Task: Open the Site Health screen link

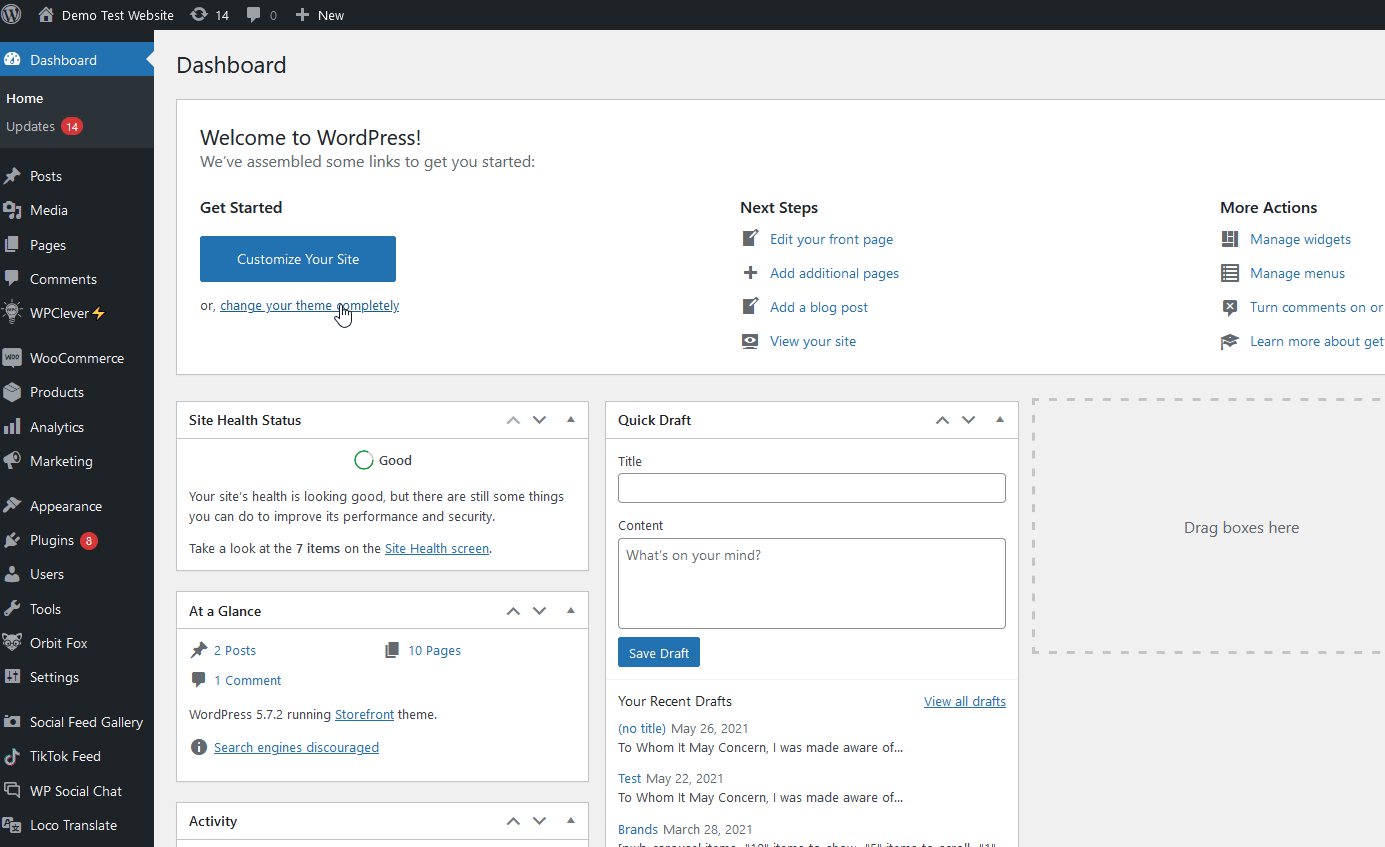Action: pyautogui.click(x=437, y=548)
